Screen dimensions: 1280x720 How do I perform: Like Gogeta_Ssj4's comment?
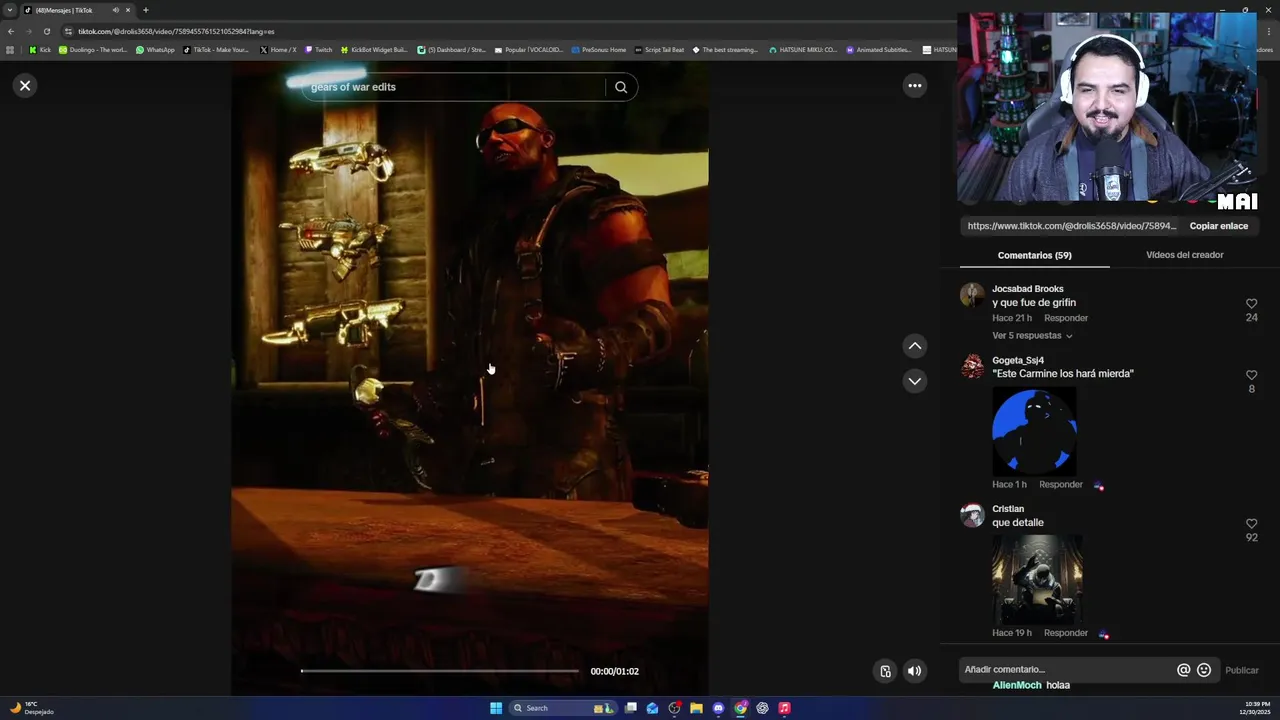[1251, 375]
